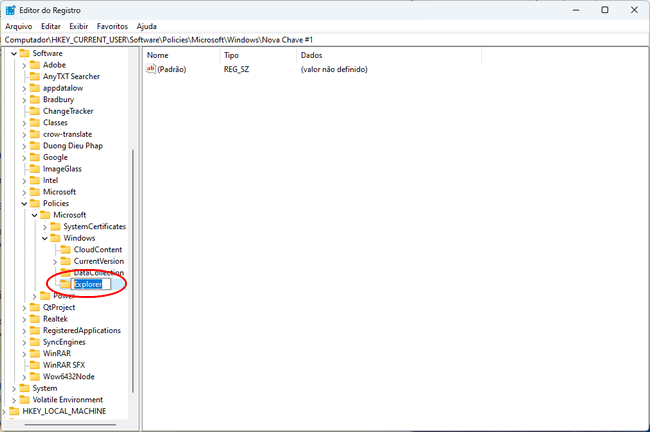Click the HKEY_LOCAL_MACHINE folder icon
650x432 pixels.
tap(13, 411)
